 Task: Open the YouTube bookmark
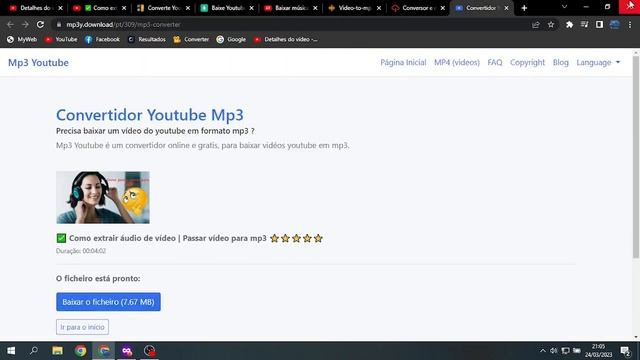61,39
